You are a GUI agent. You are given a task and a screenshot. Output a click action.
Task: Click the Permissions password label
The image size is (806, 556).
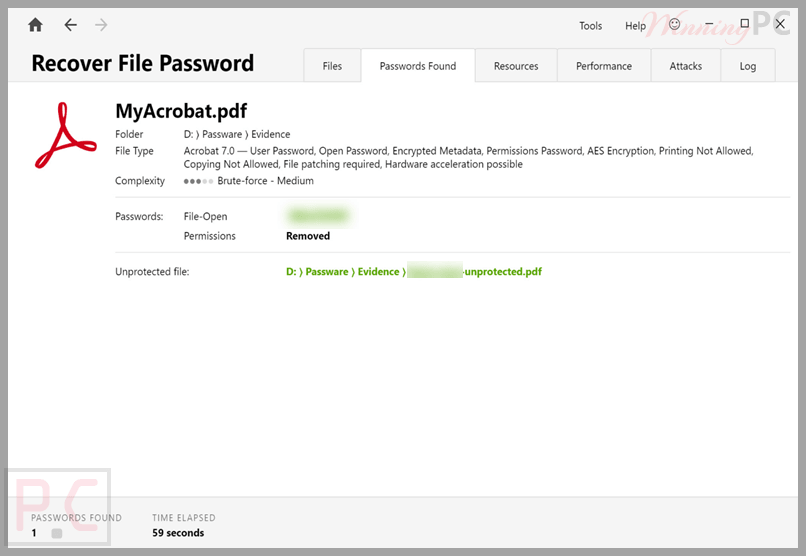point(210,236)
